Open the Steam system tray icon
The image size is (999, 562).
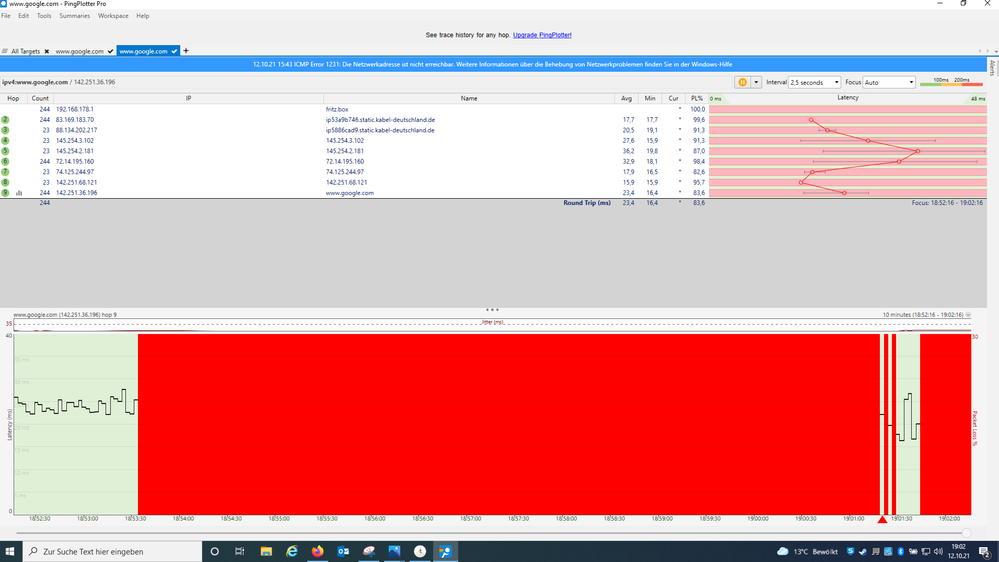[863, 551]
